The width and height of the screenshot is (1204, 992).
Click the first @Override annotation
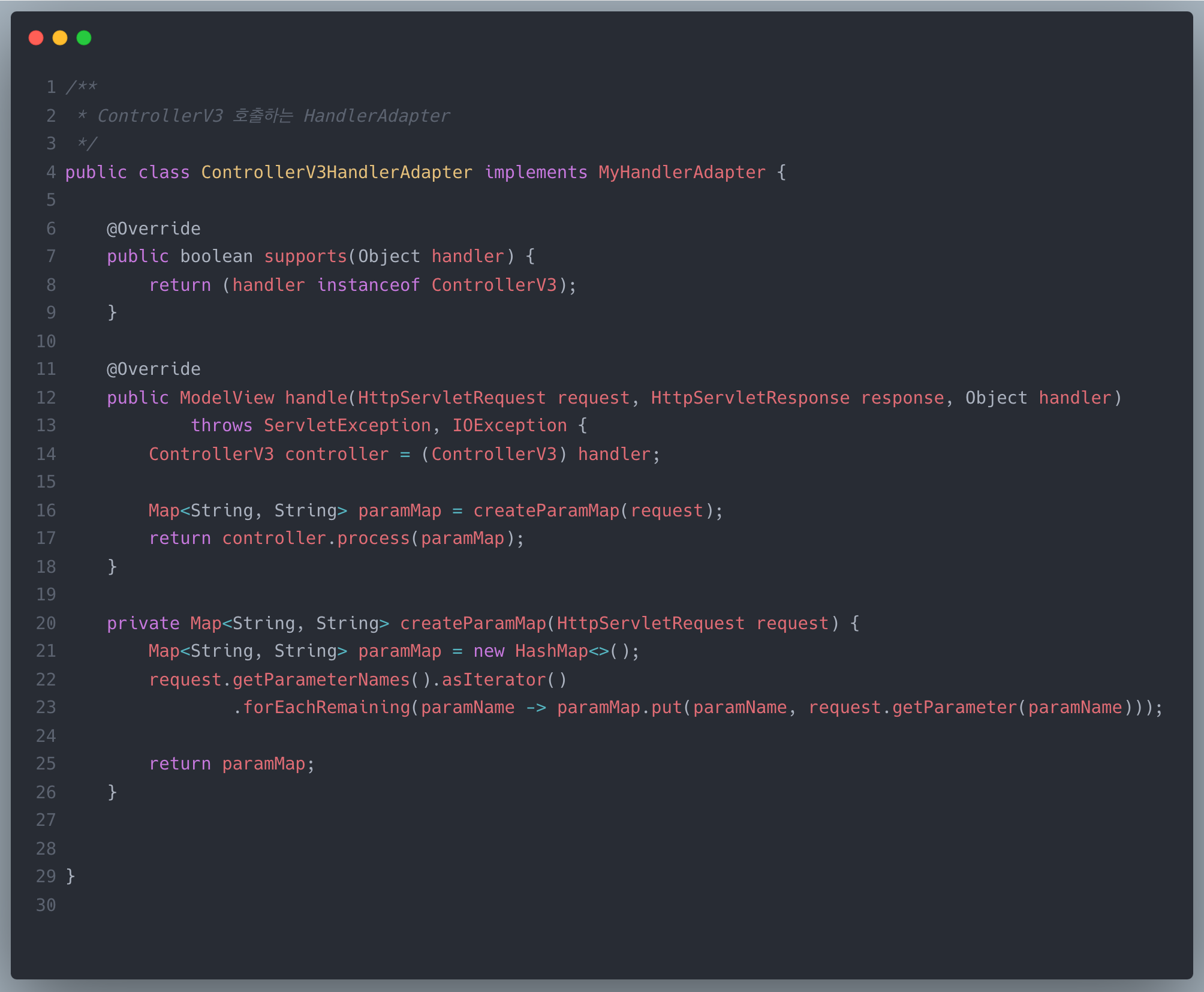tap(153, 229)
